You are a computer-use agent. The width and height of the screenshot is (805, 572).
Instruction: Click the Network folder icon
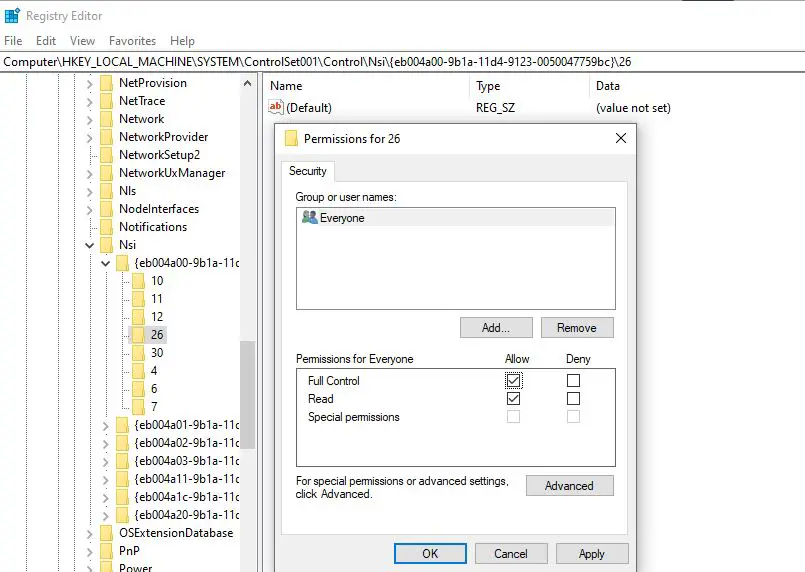(x=106, y=119)
